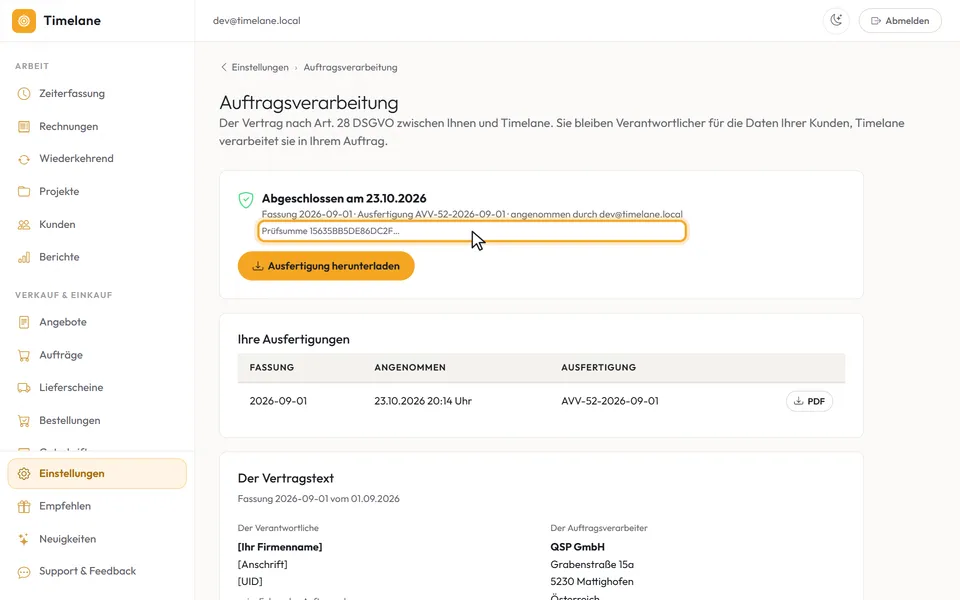Click table cell 2026-09-01
960x600 pixels.
click(278, 401)
